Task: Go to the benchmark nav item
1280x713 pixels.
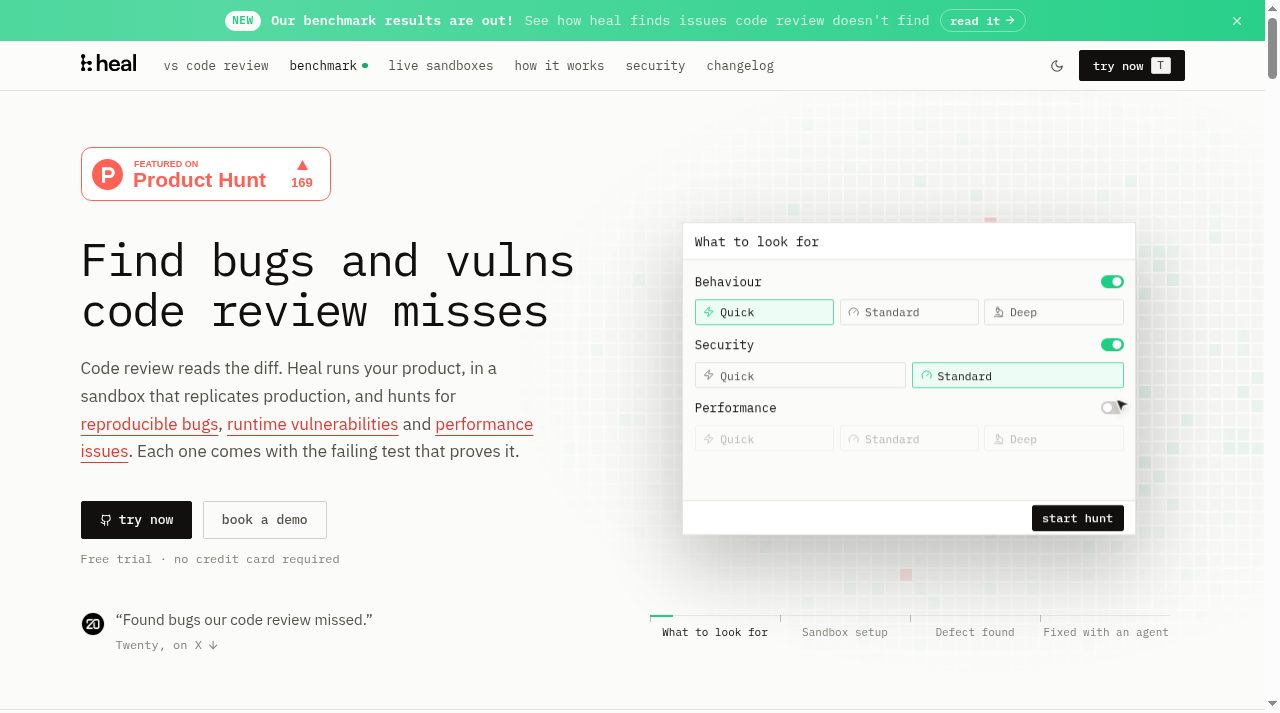Action: pos(328,66)
